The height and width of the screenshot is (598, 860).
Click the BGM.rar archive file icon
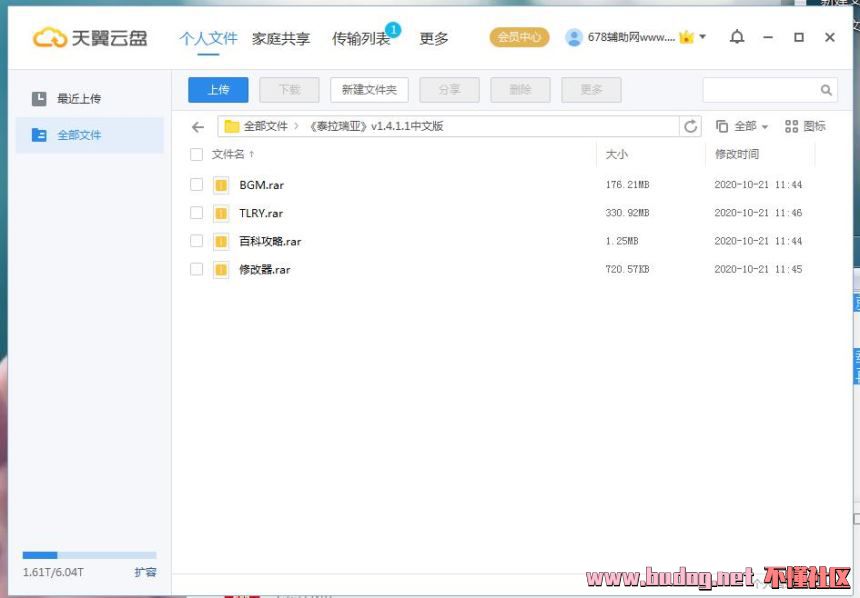click(221, 185)
